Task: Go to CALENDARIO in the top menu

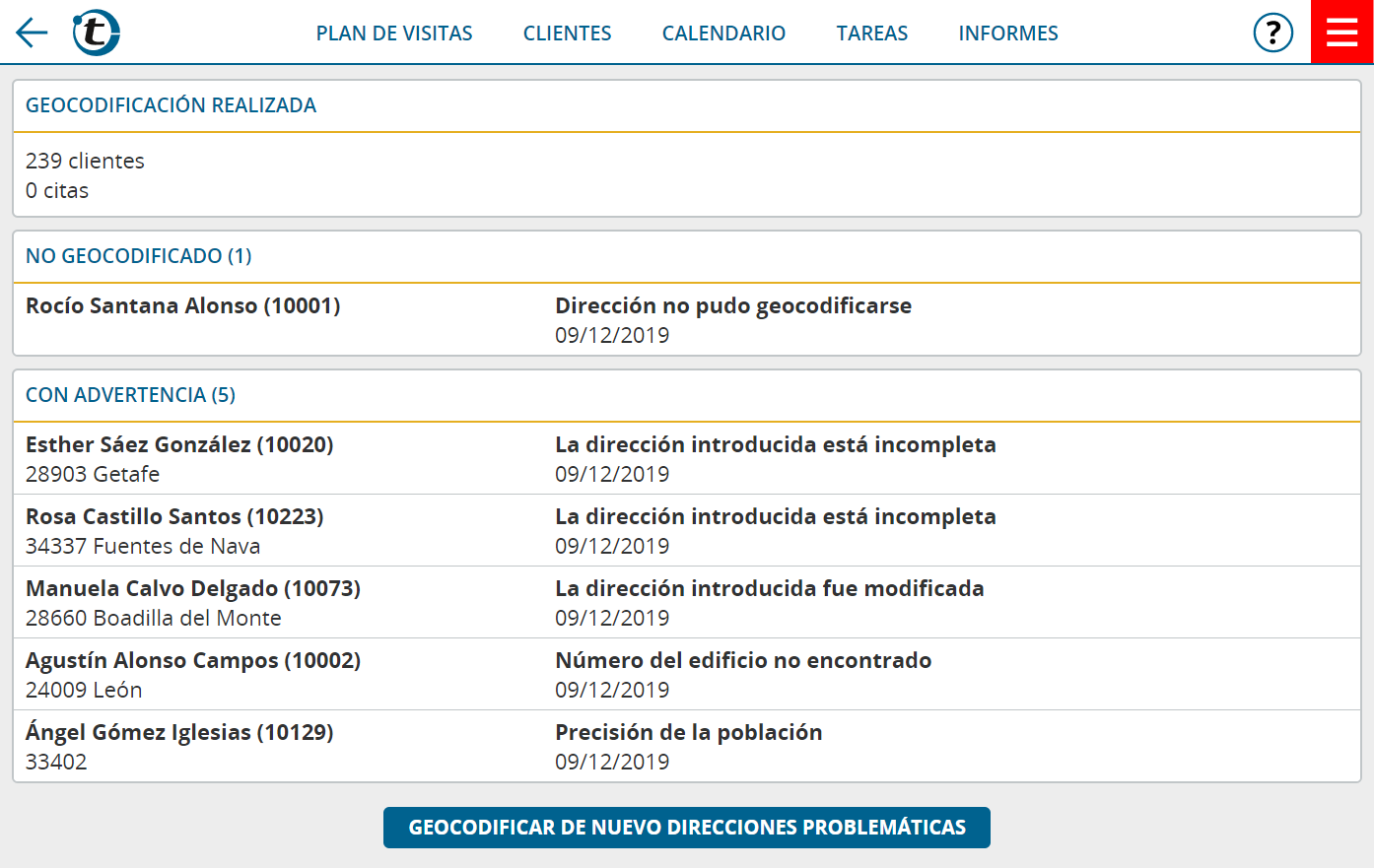Action: click(723, 33)
